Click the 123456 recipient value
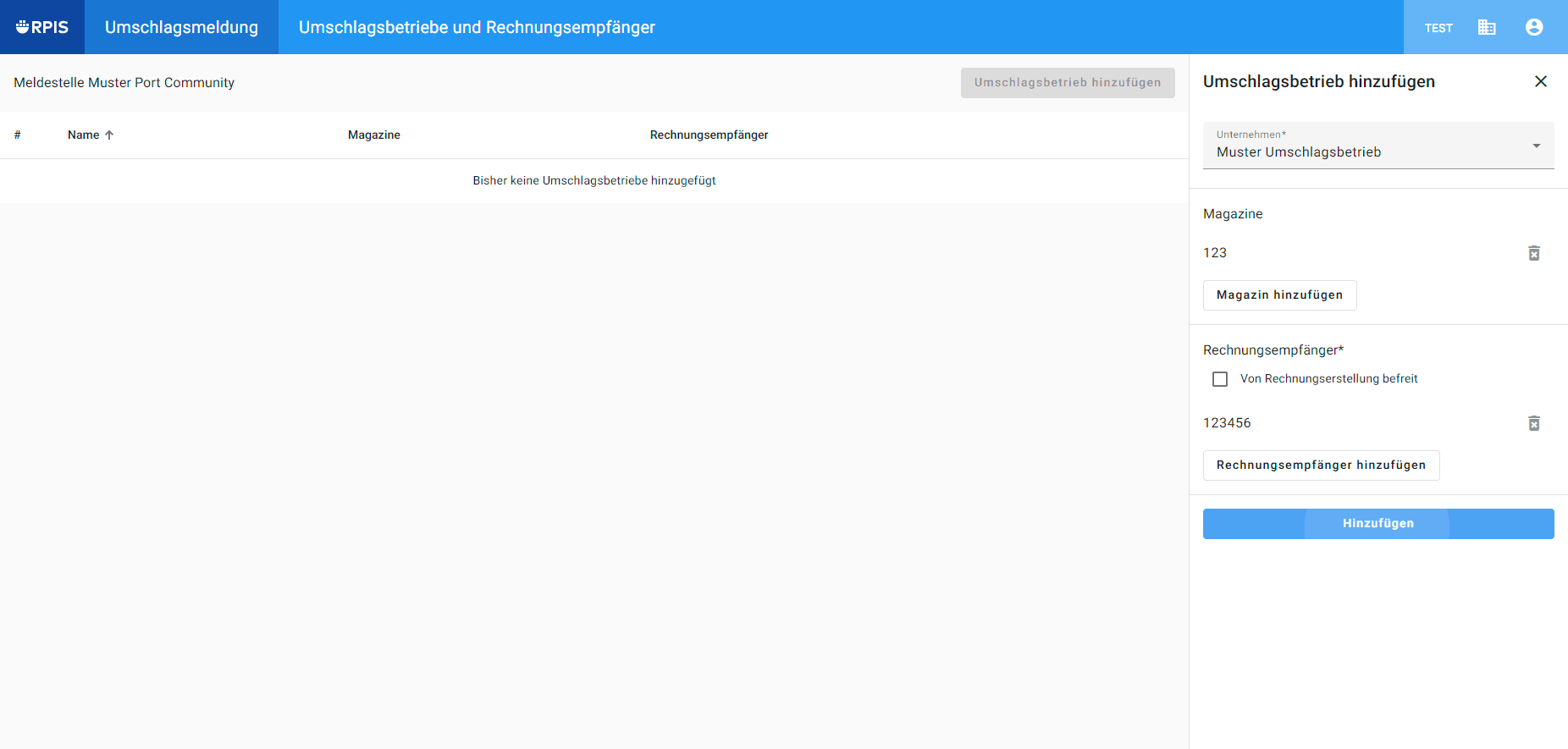The image size is (1568, 749). pyautogui.click(x=1227, y=422)
